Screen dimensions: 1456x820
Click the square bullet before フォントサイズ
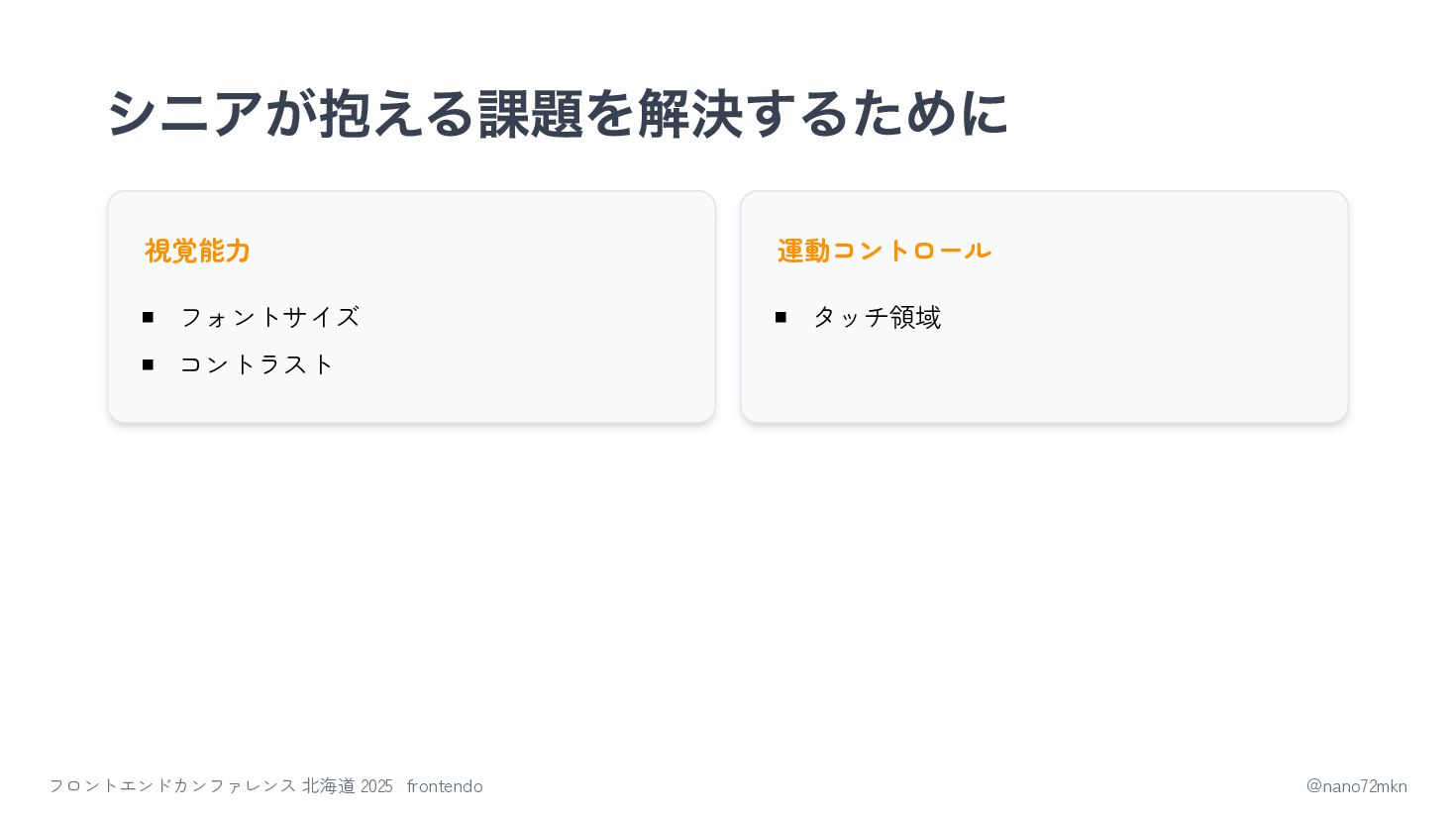[x=148, y=317]
